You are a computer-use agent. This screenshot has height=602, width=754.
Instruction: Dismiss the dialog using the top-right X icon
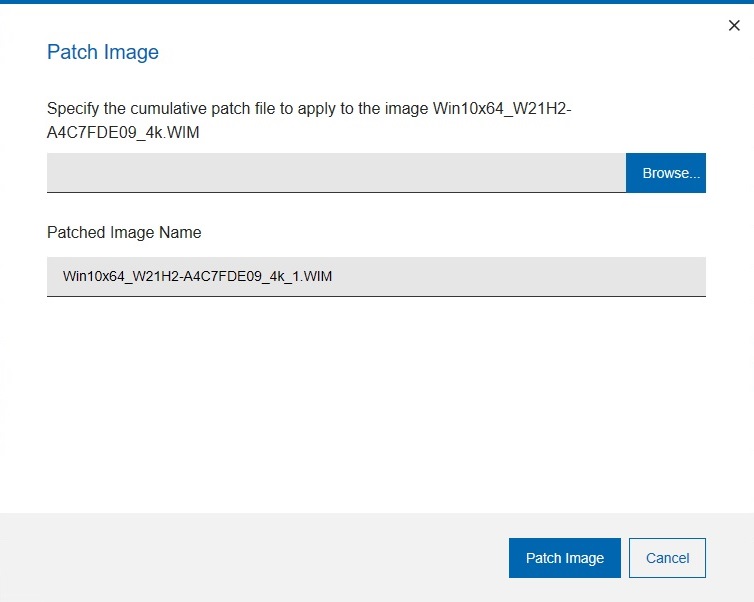[734, 26]
